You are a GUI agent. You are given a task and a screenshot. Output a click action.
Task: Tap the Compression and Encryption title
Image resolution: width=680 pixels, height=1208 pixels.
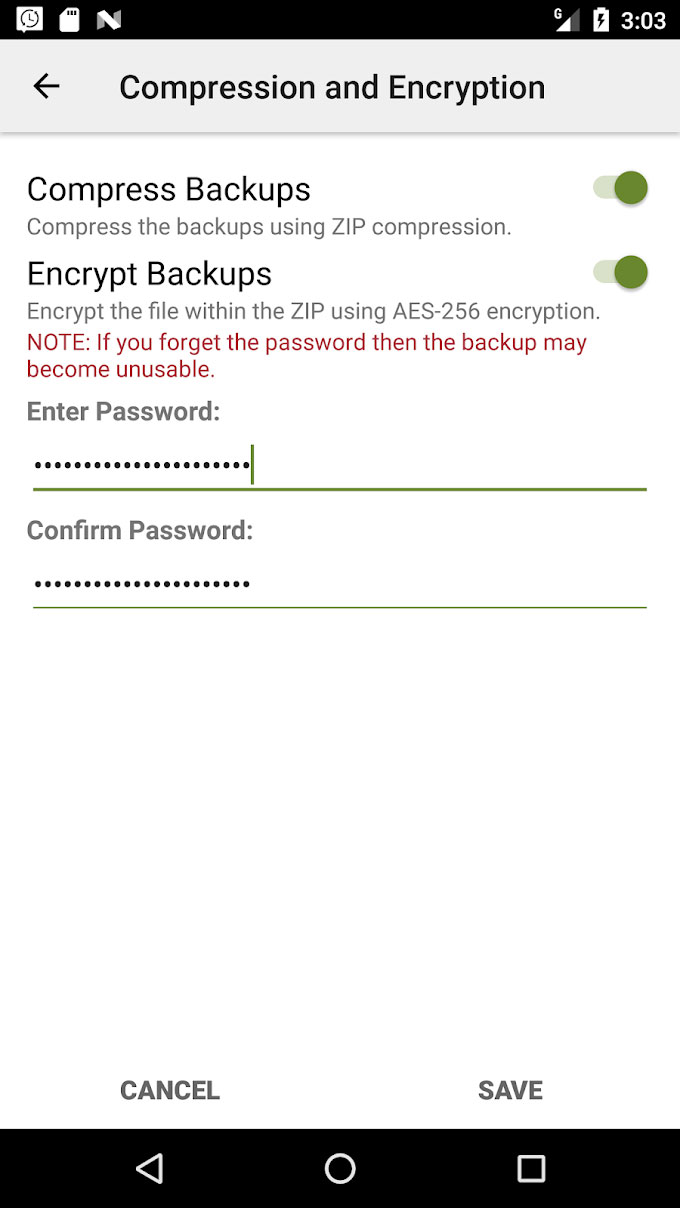[x=332, y=87]
